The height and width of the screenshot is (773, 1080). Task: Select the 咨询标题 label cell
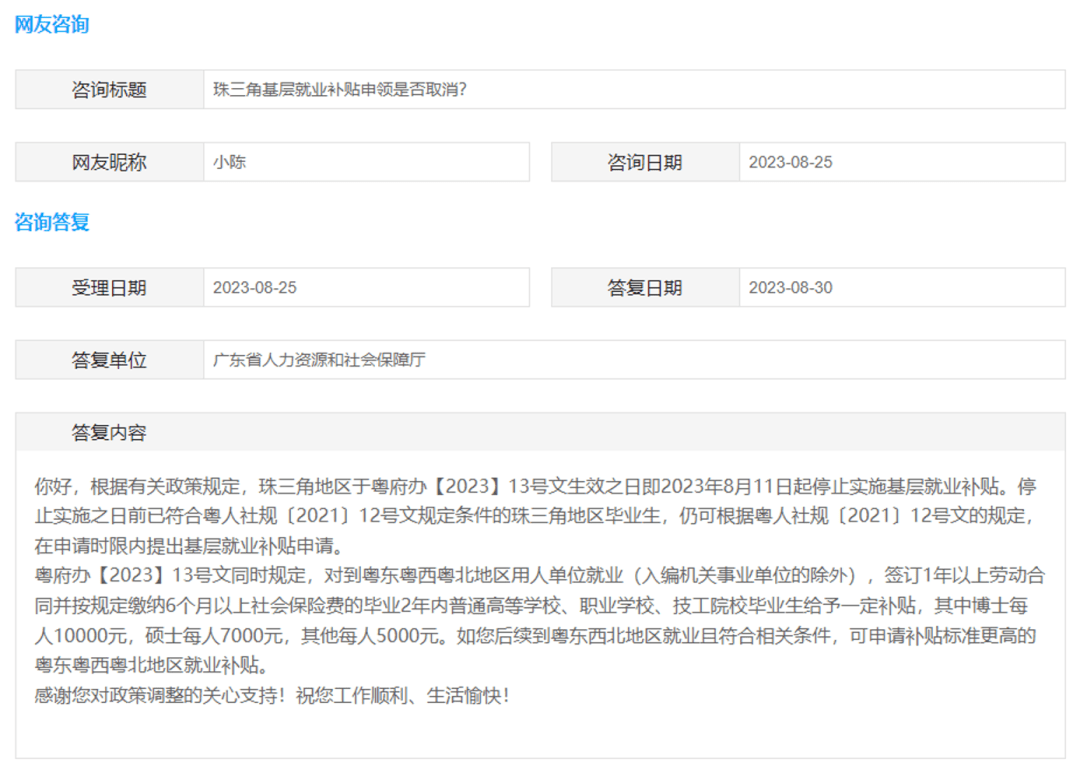pos(110,90)
